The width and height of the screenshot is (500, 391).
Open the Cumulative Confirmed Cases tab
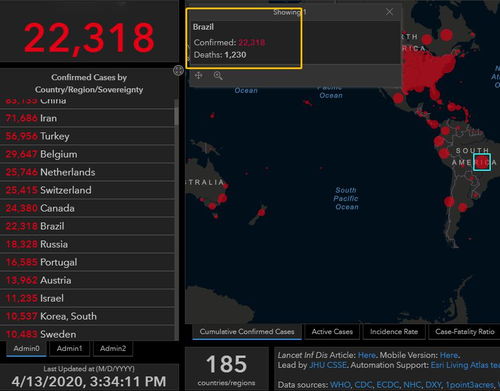pos(247,332)
